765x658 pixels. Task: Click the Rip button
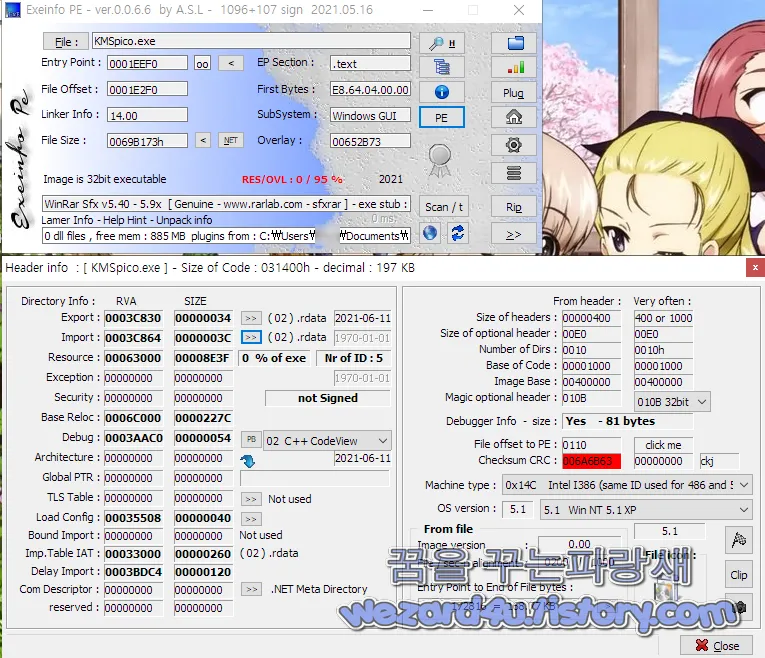click(514, 207)
